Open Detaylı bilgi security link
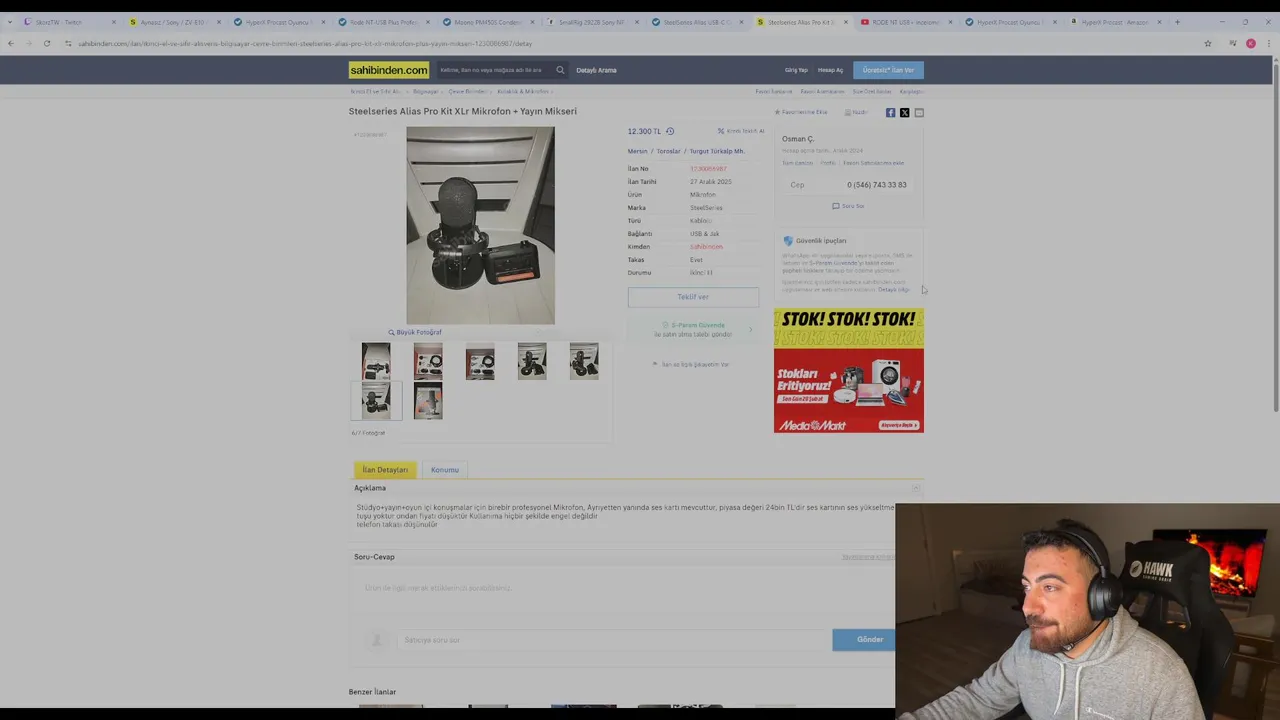Viewport: 1280px width, 720px height. (894, 290)
